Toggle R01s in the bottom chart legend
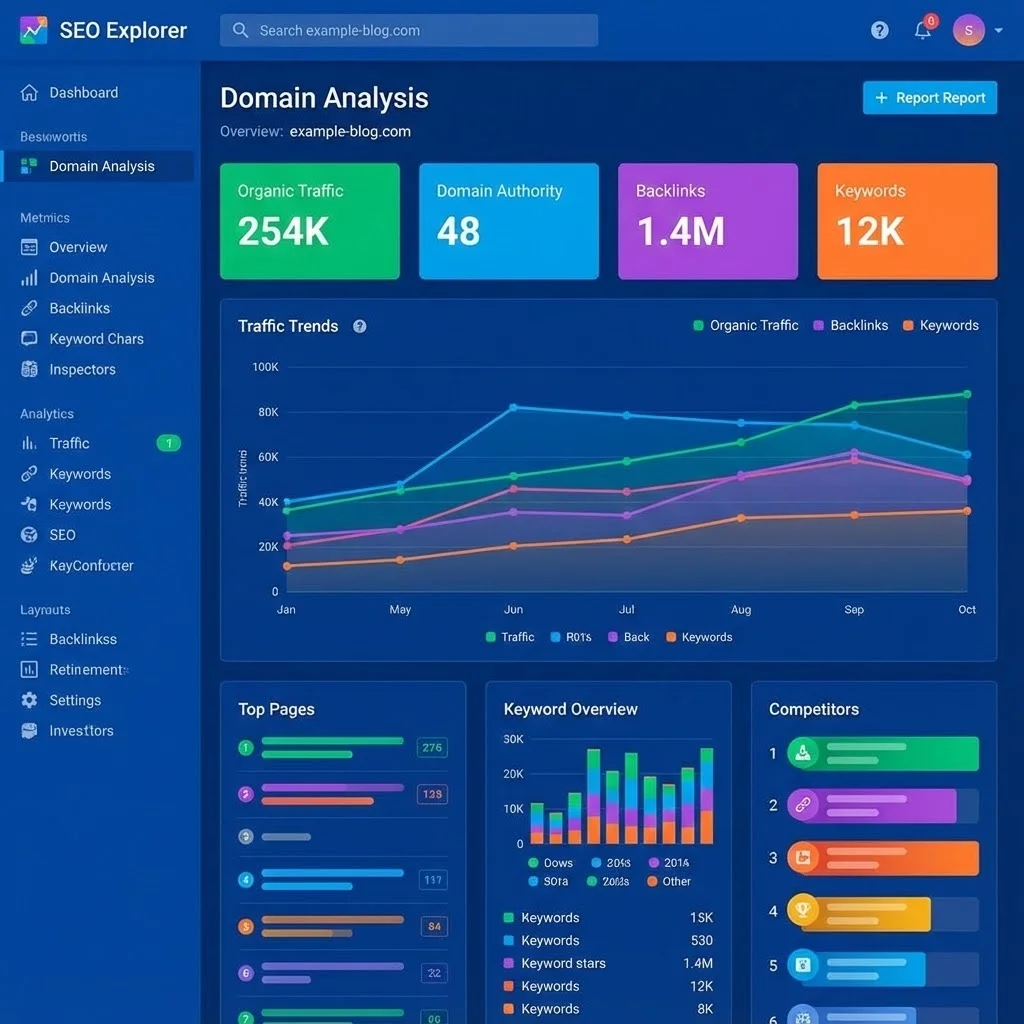Image resolution: width=1024 pixels, height=1024 pixels. (571, 637)
